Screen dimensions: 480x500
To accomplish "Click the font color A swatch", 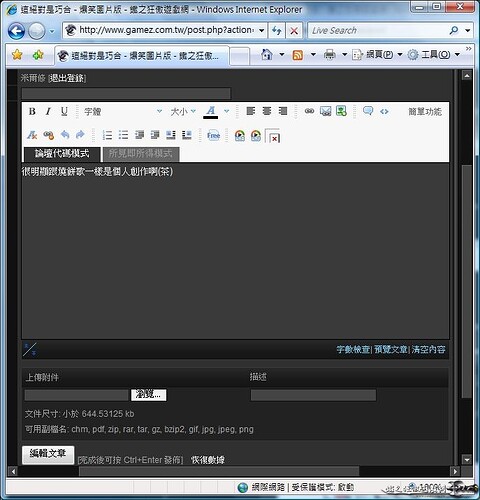I will (211, 112).
